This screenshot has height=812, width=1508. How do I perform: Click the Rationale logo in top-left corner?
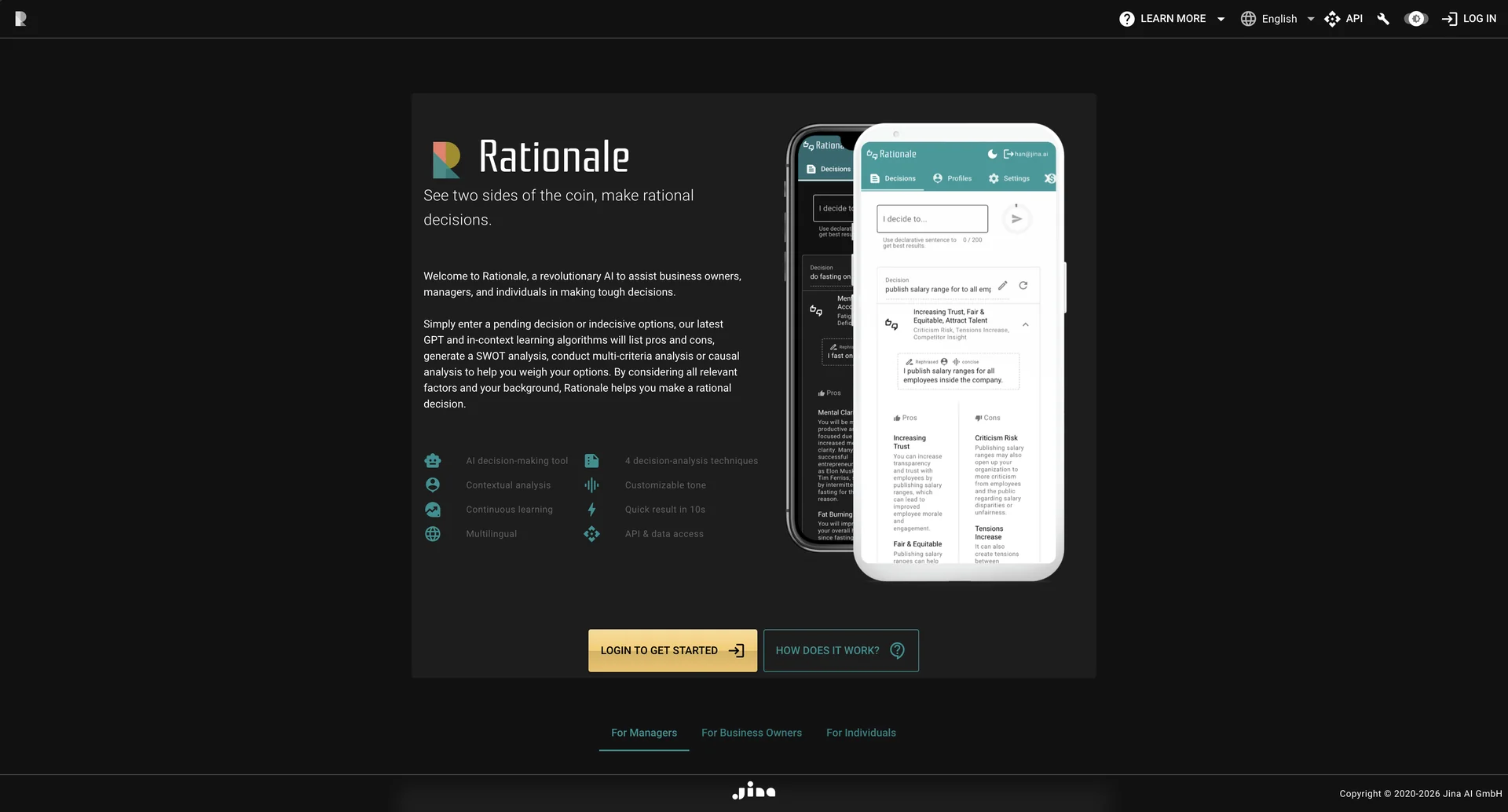(20, 19)
